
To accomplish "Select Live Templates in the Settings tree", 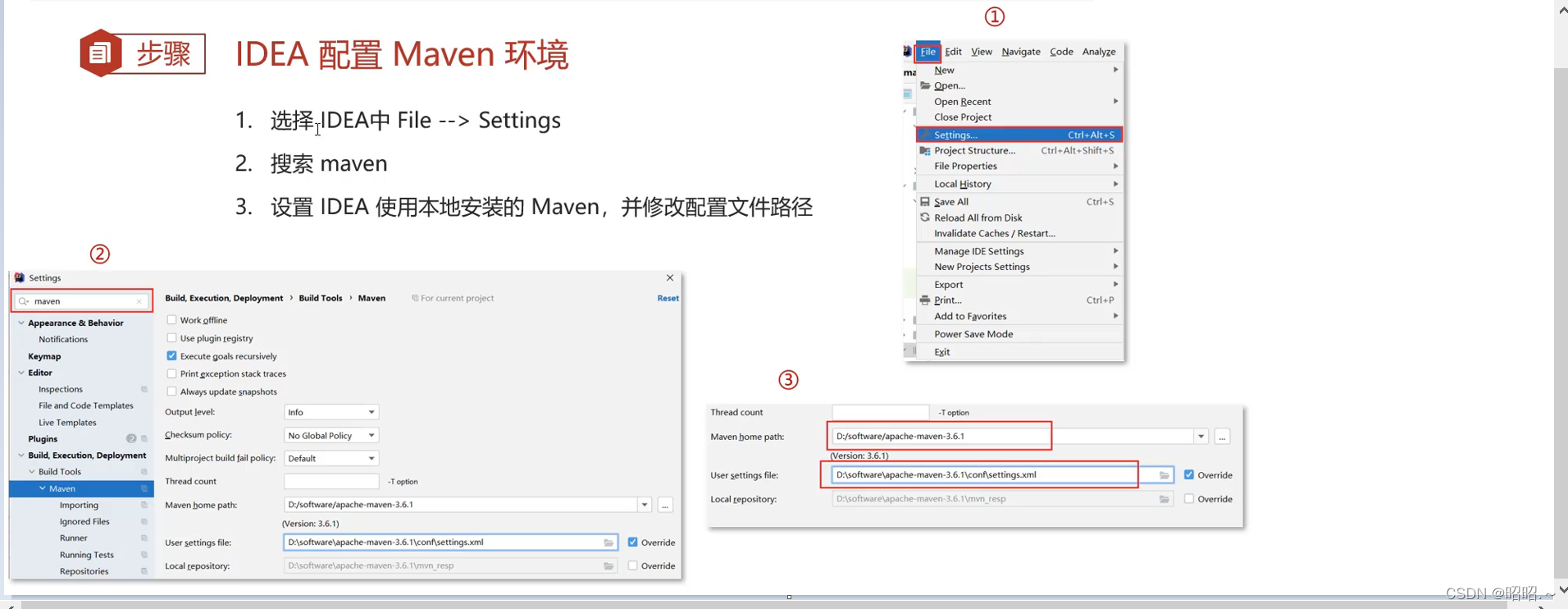I will 67,423.
